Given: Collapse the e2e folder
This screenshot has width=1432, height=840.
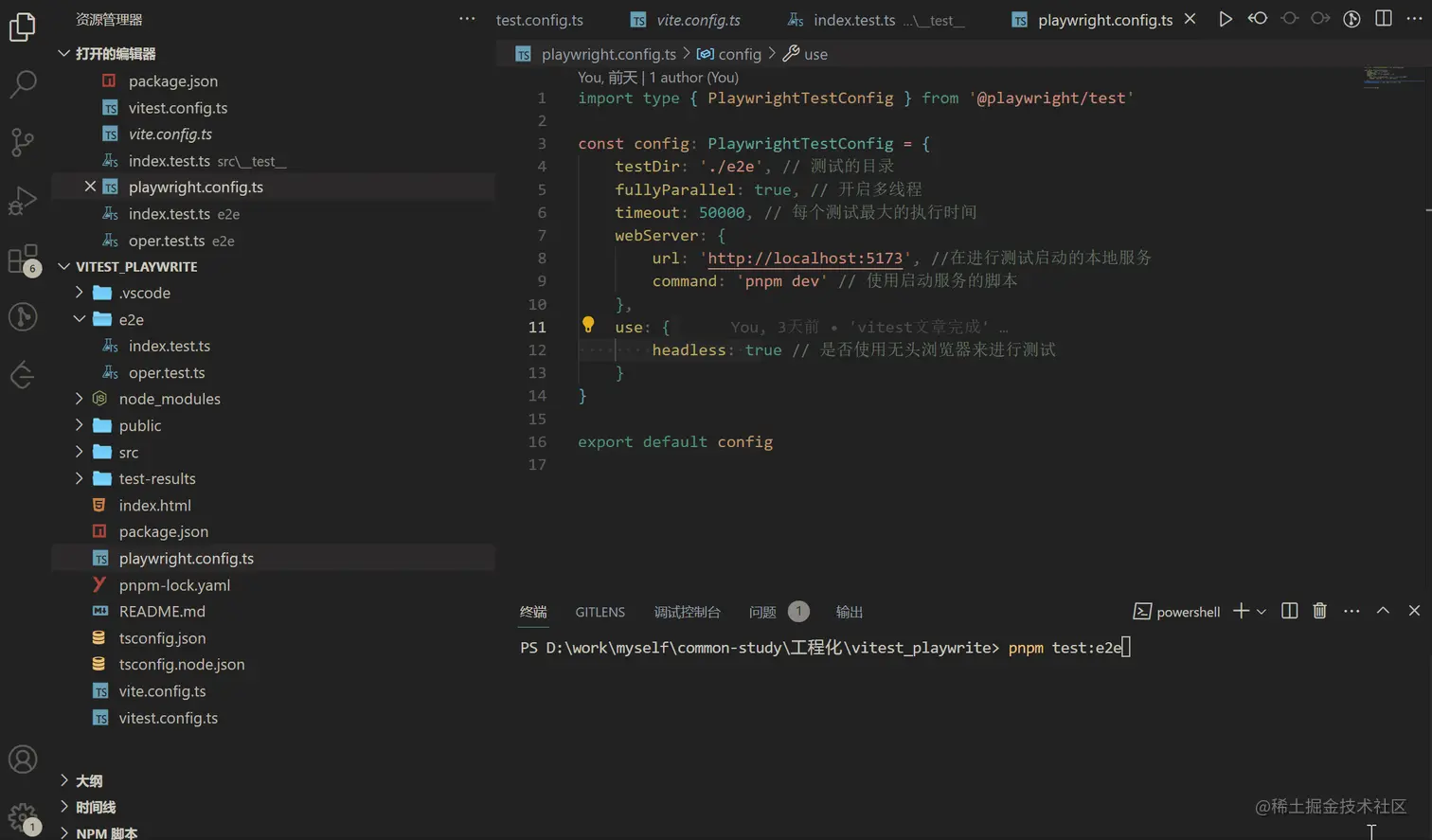Looking at the screenshot, I should coord(80,319).
